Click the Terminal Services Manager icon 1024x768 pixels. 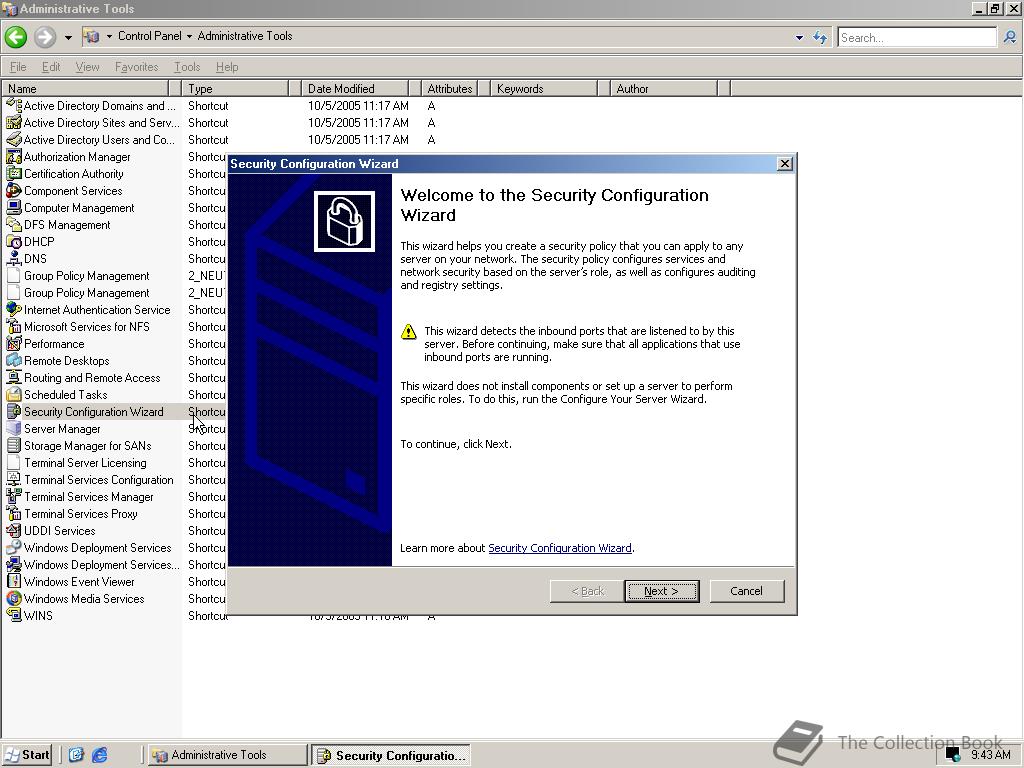click(14, 496)
